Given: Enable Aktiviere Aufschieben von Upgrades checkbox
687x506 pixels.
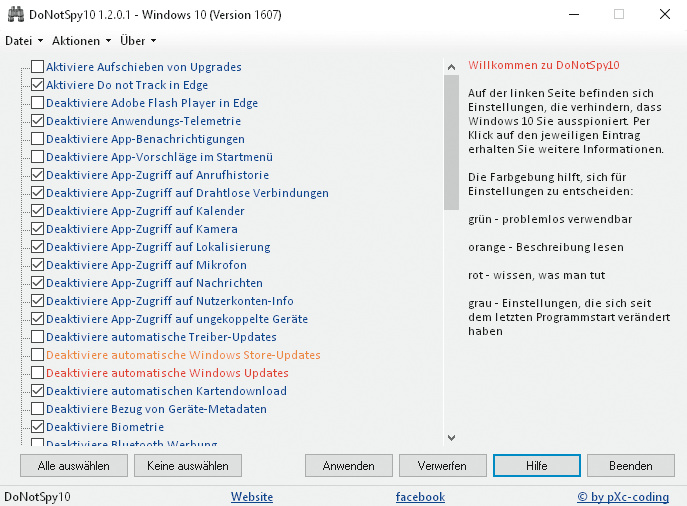Looking at the screenshot, I should (x=37, y=67).
